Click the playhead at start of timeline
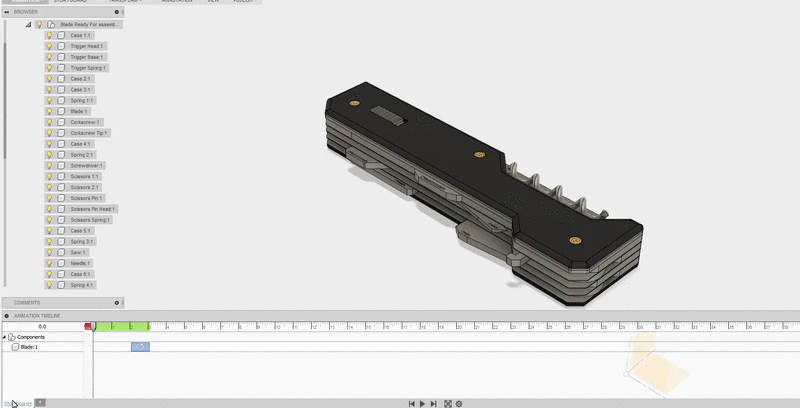Image resolution: width=800 pixels, height=408 pixels. point(93,326)
